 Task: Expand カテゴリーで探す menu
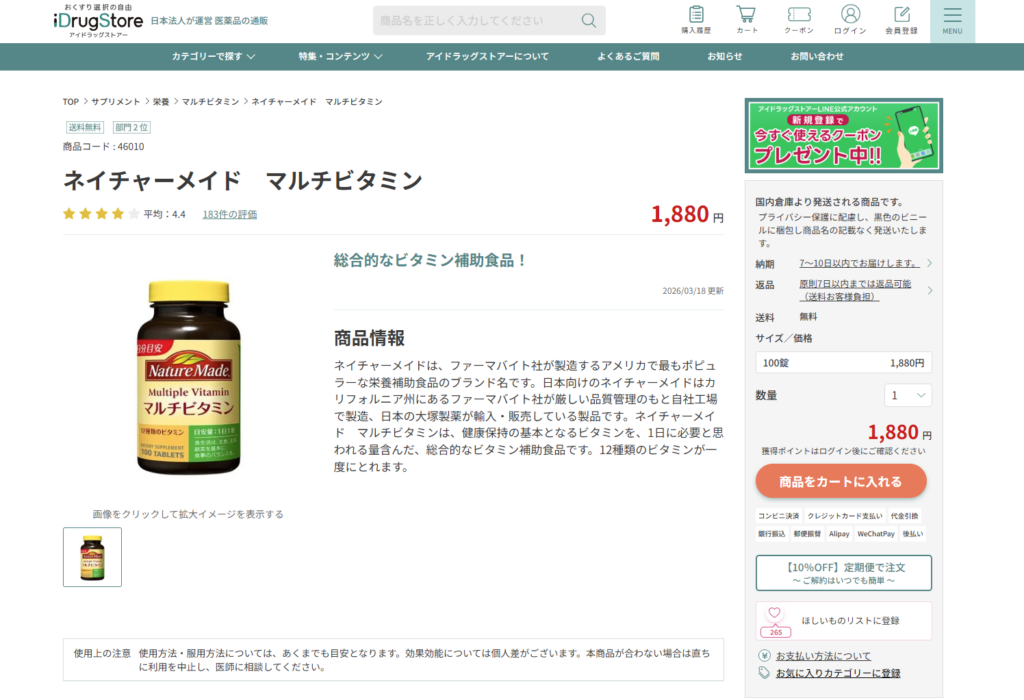(213, 57)
